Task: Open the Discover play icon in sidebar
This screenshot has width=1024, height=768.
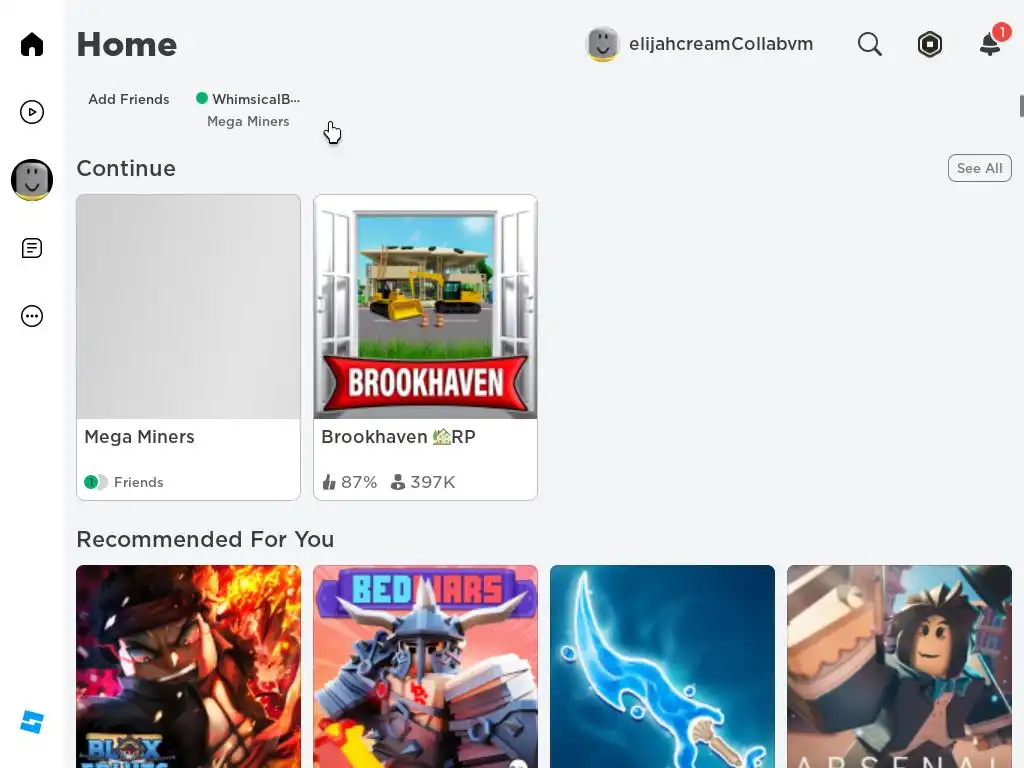Action: tap(31, 112)
